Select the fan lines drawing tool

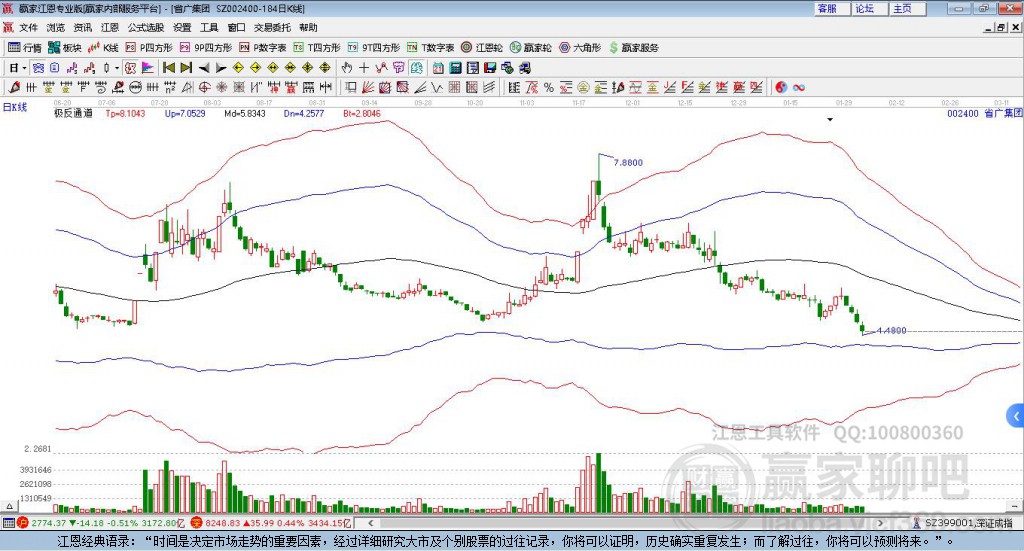pyautogui.click(x=368, y=87)
